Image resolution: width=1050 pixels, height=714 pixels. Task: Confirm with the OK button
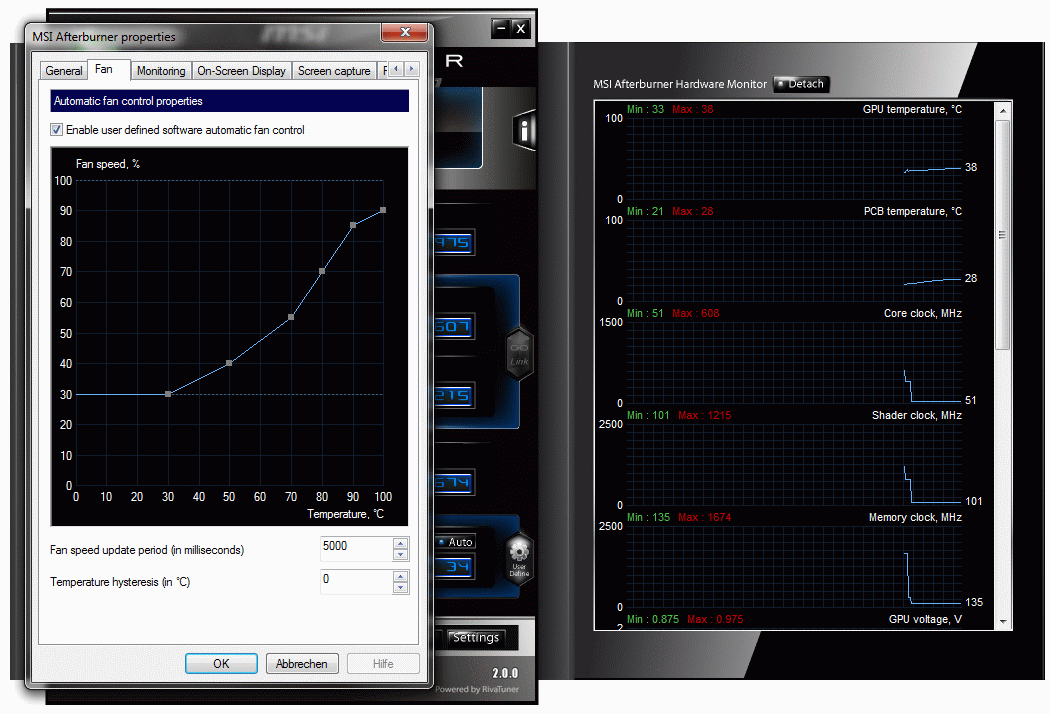[221, 664]
